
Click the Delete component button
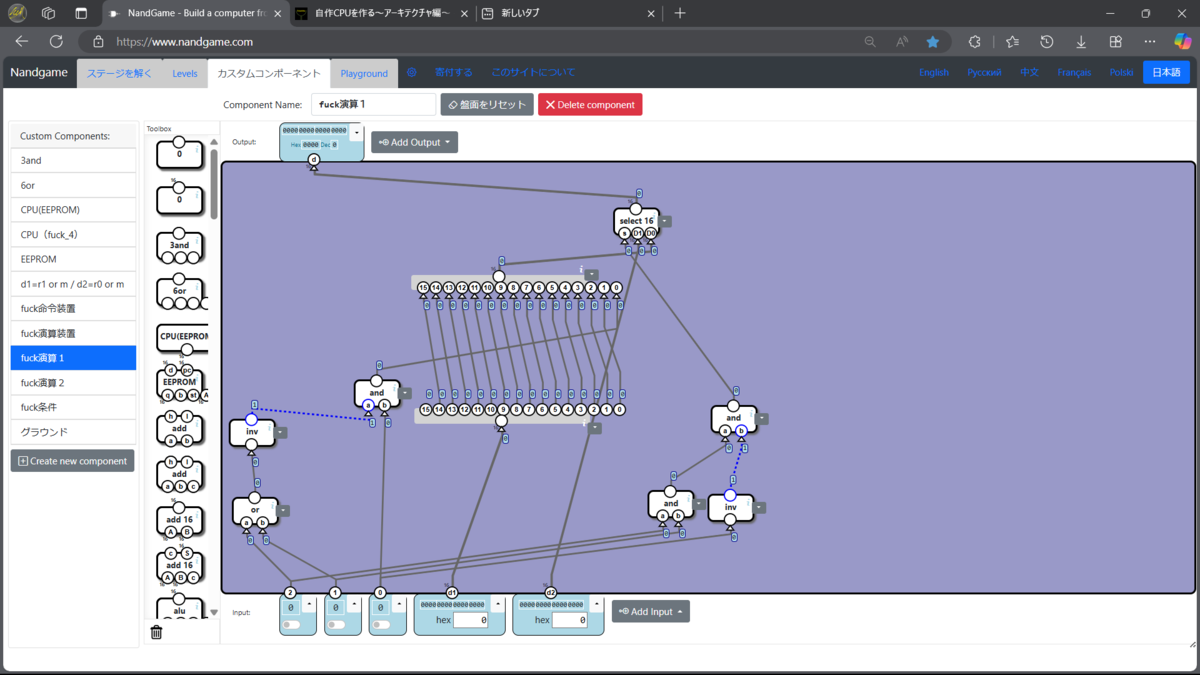pos(590,105)
